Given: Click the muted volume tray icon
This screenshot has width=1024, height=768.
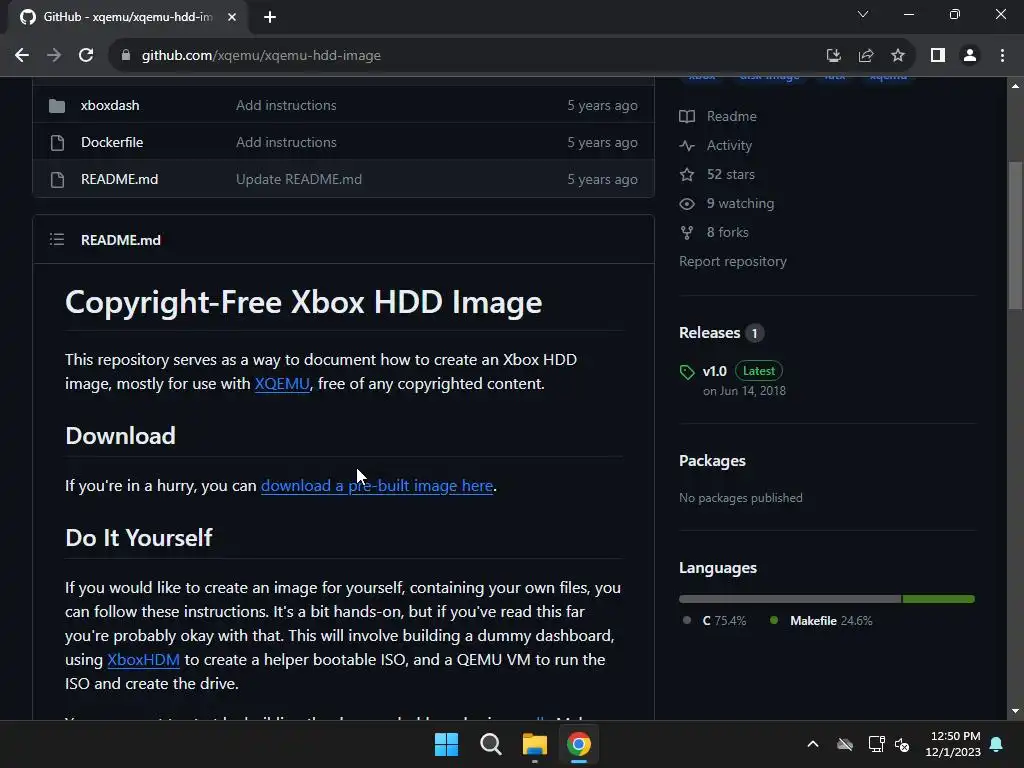Looking at the screenshot, I should tap(902, 744).
